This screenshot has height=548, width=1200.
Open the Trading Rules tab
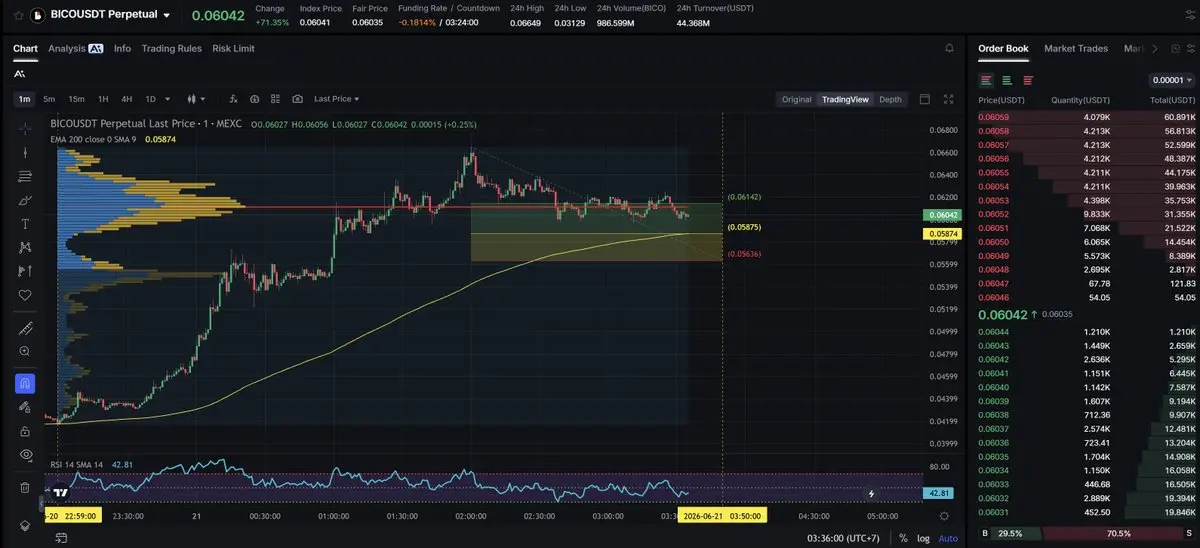pyautogui.click(x=172, y=48)
